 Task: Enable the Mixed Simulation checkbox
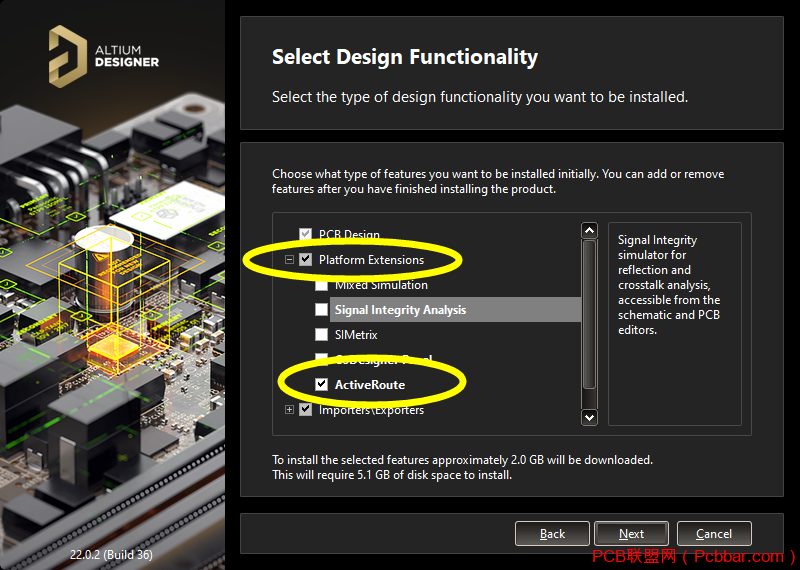click(x=321, y=285)
